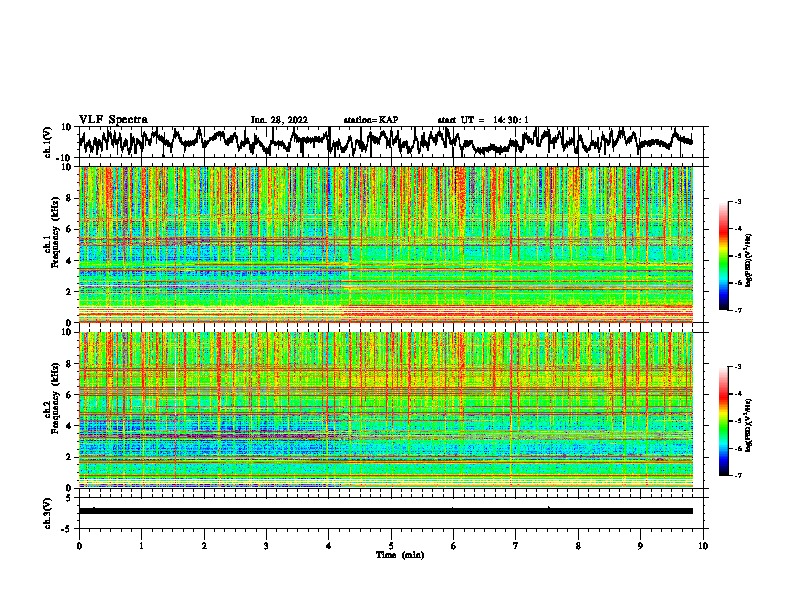Screen dimensions: 792x612
Task: Click the "-3" label on ch.1 colorbar
Action: tap(737, 201)
